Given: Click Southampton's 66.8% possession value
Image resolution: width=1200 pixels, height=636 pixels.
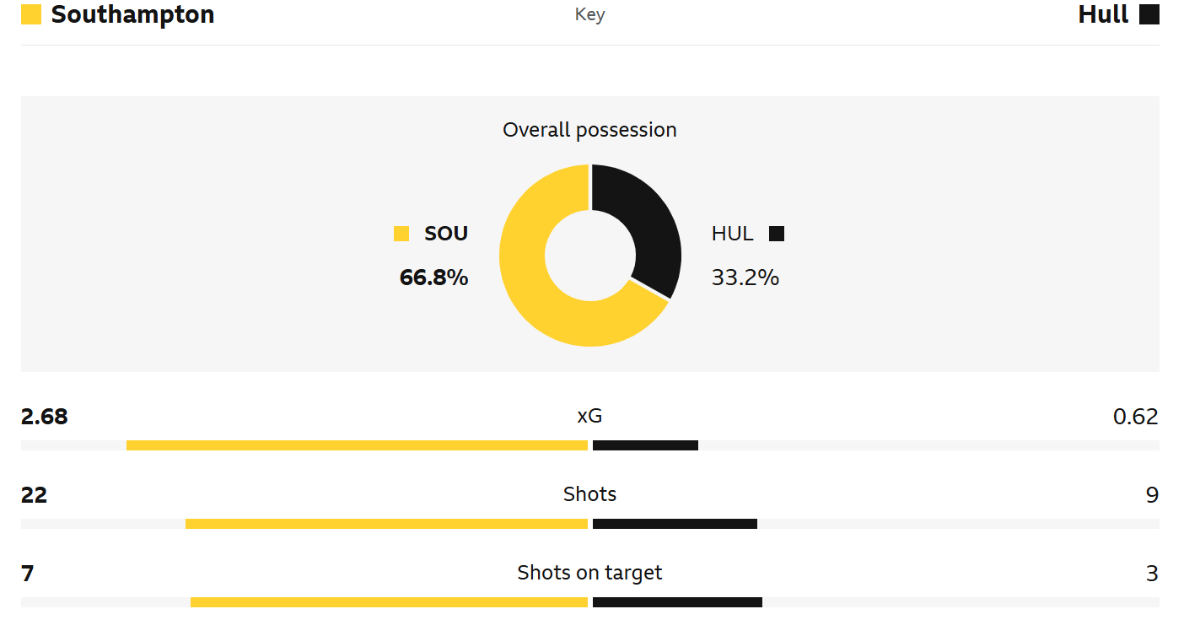Looking at the screenshot, I should click(x=434, y=278).
